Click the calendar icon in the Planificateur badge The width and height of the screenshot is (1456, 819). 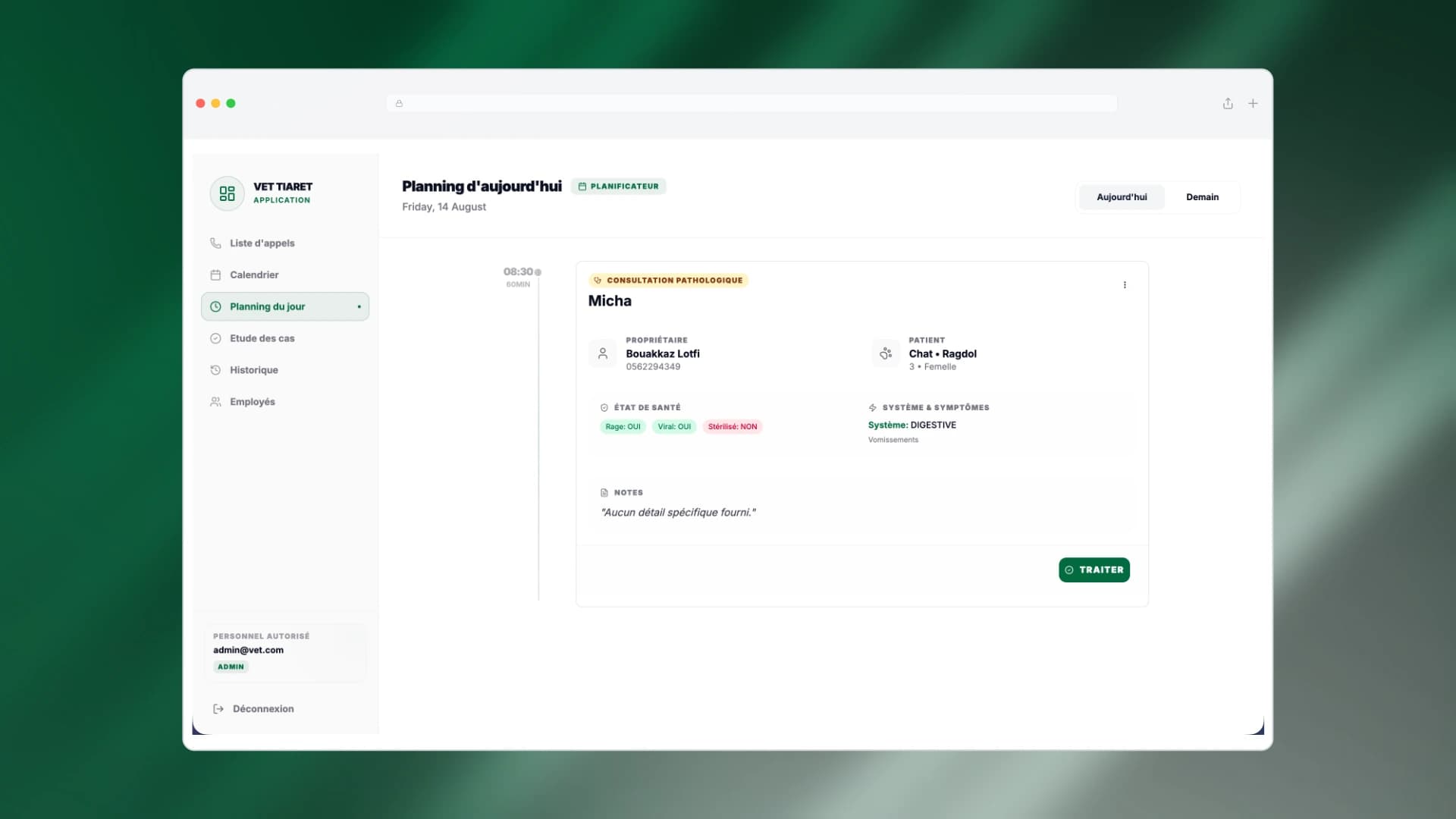pyautogui.click(x=582, y=187)
